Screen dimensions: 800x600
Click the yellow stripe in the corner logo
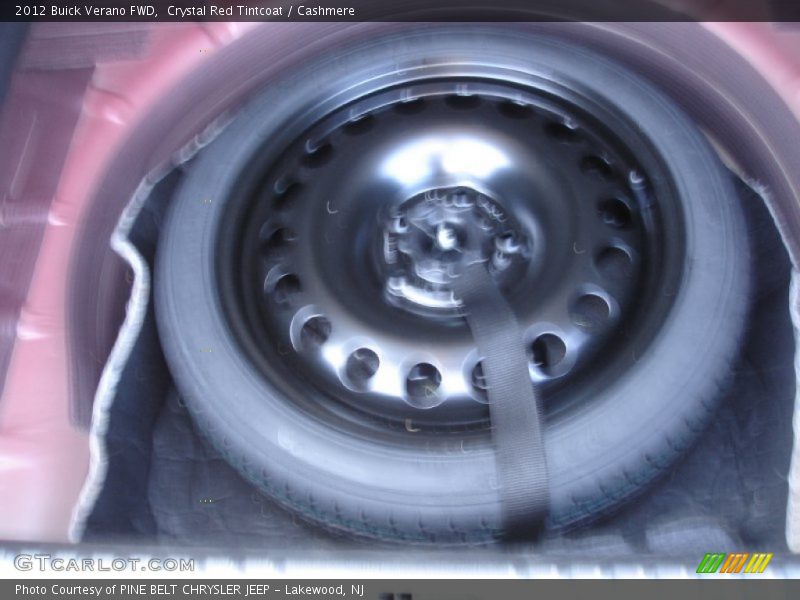pyautogui.click(x=758, y=563)
